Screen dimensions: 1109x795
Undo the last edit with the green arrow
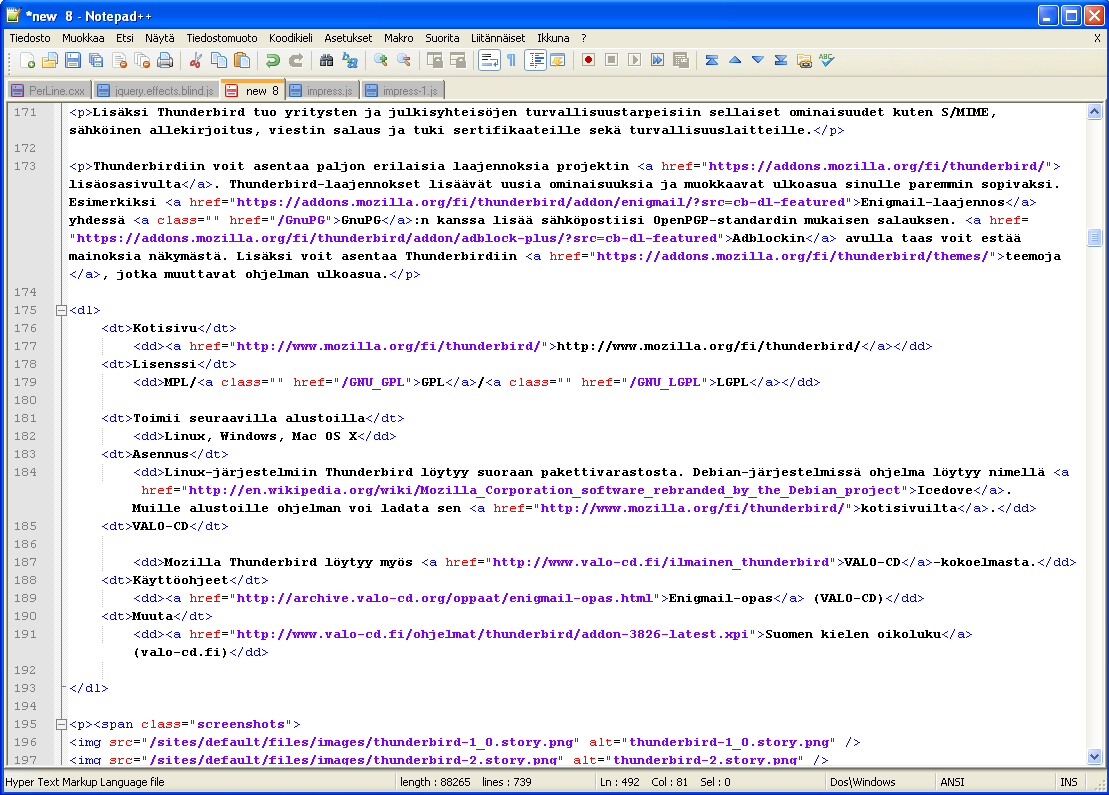pos(273,61)
